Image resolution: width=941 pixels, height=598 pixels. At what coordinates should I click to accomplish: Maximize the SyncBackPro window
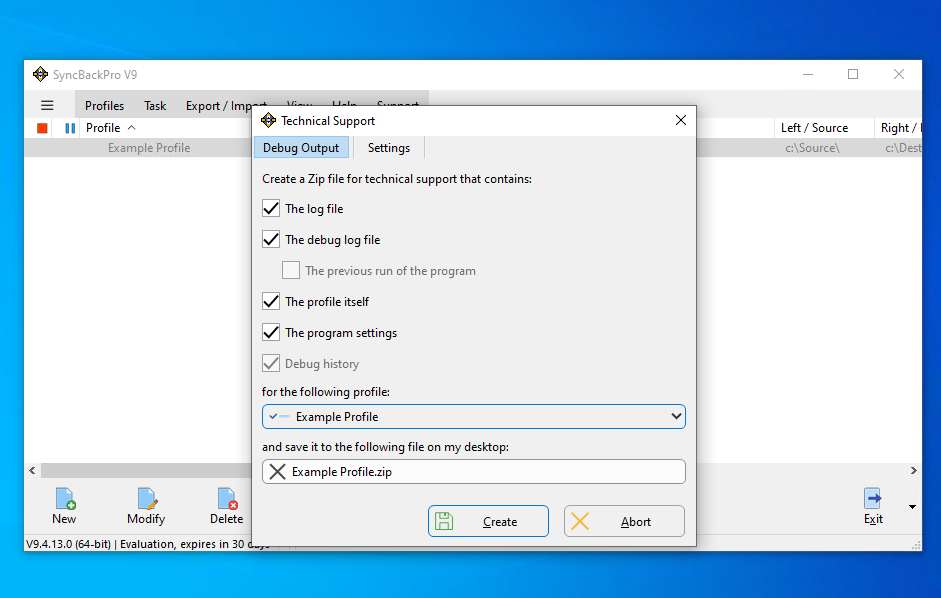click(x=853, y=74)
